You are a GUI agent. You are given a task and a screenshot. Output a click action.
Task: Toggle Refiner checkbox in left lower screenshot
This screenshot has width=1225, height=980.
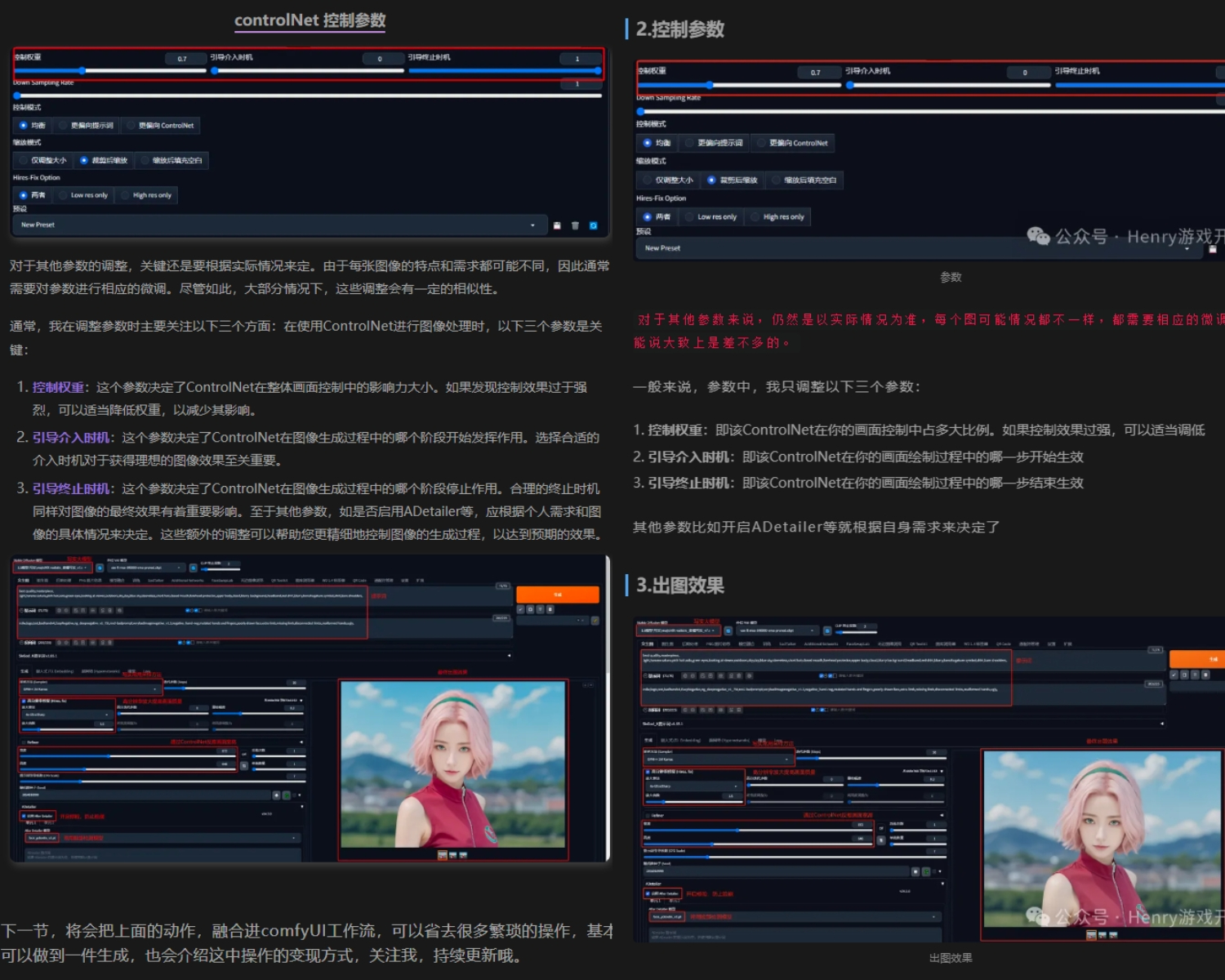tap(24, 742)
